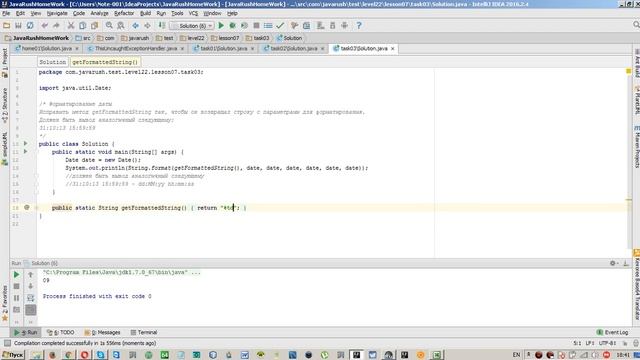Viewport: 640px width, 360px height.
Task: Open Run panel settings gear
Action: (x=613, y=263)
